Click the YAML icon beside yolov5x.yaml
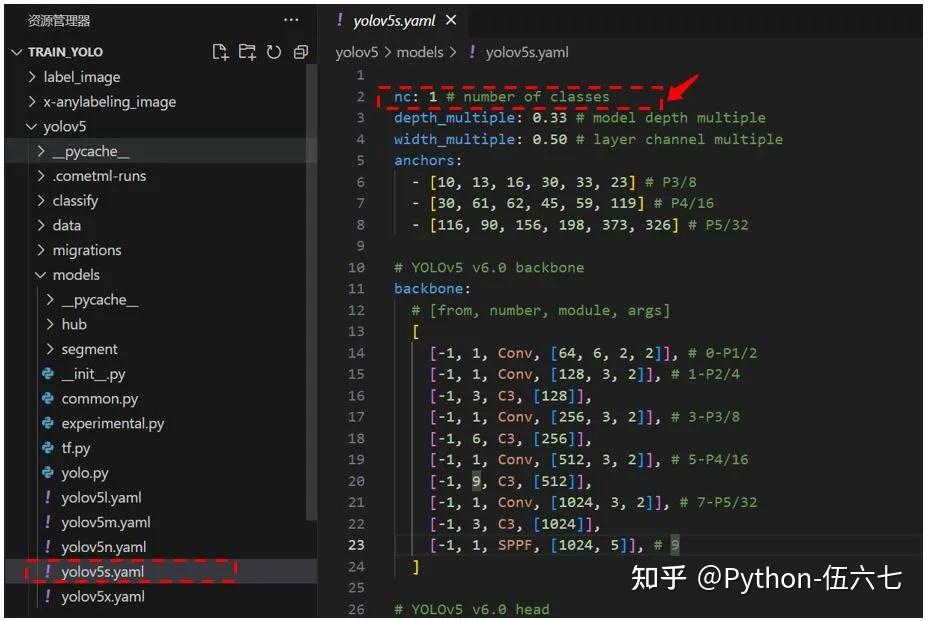The width and height of the screenshot is (928, 621). [47, 596]
